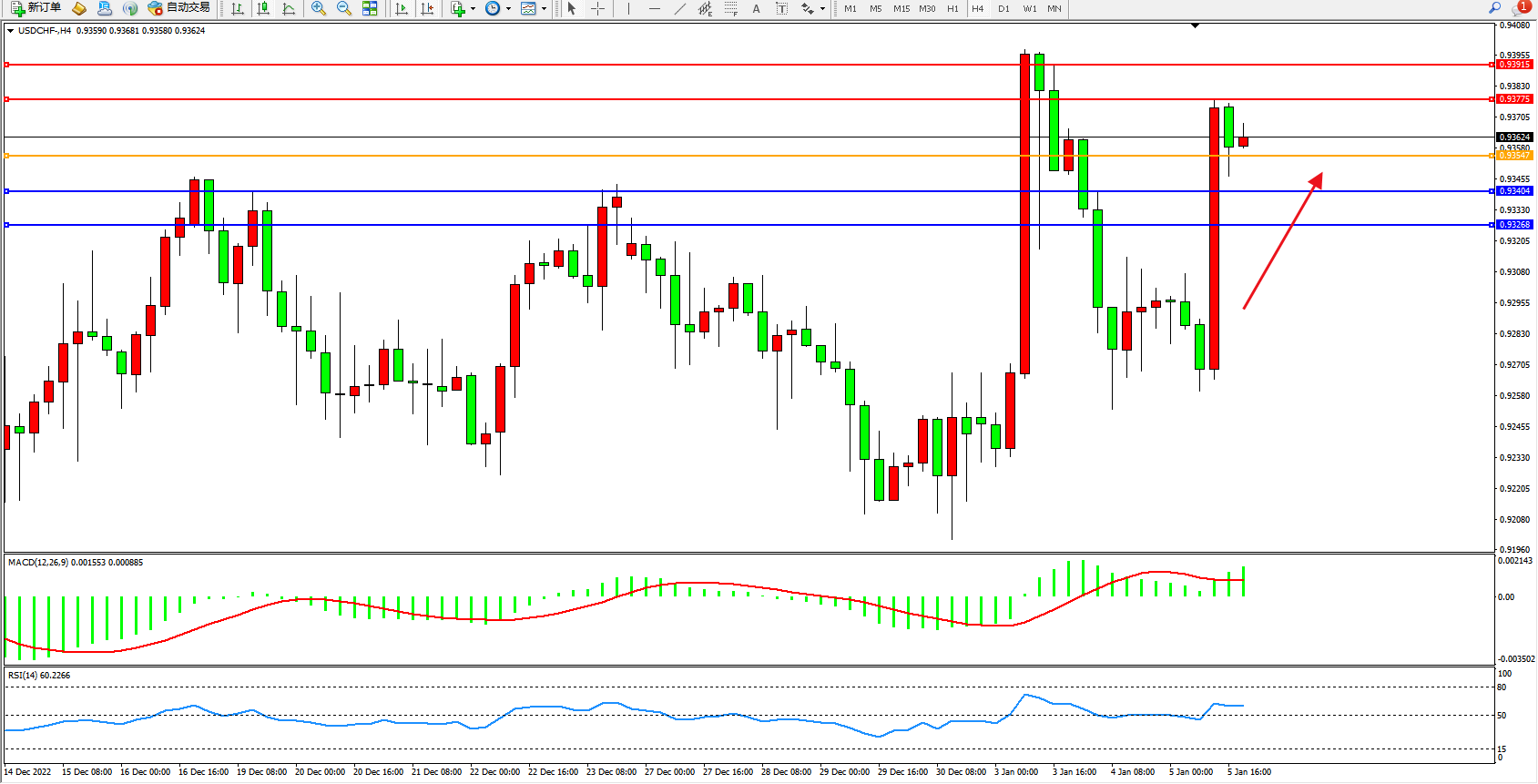
Task: Toggle AutoTrading (自动交易) button
Action: pos(179,8)
